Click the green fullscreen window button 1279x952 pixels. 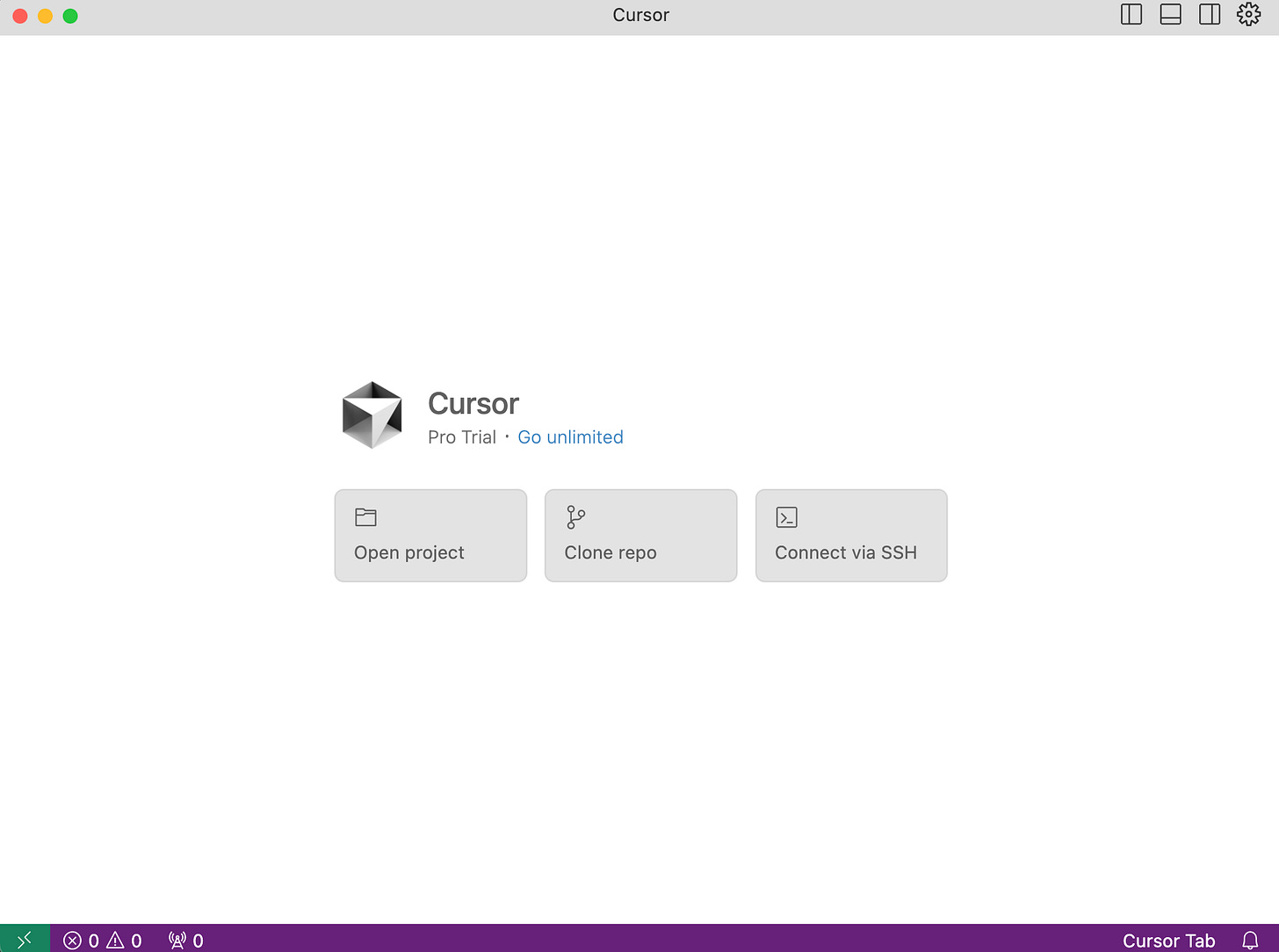coord(70,16)
